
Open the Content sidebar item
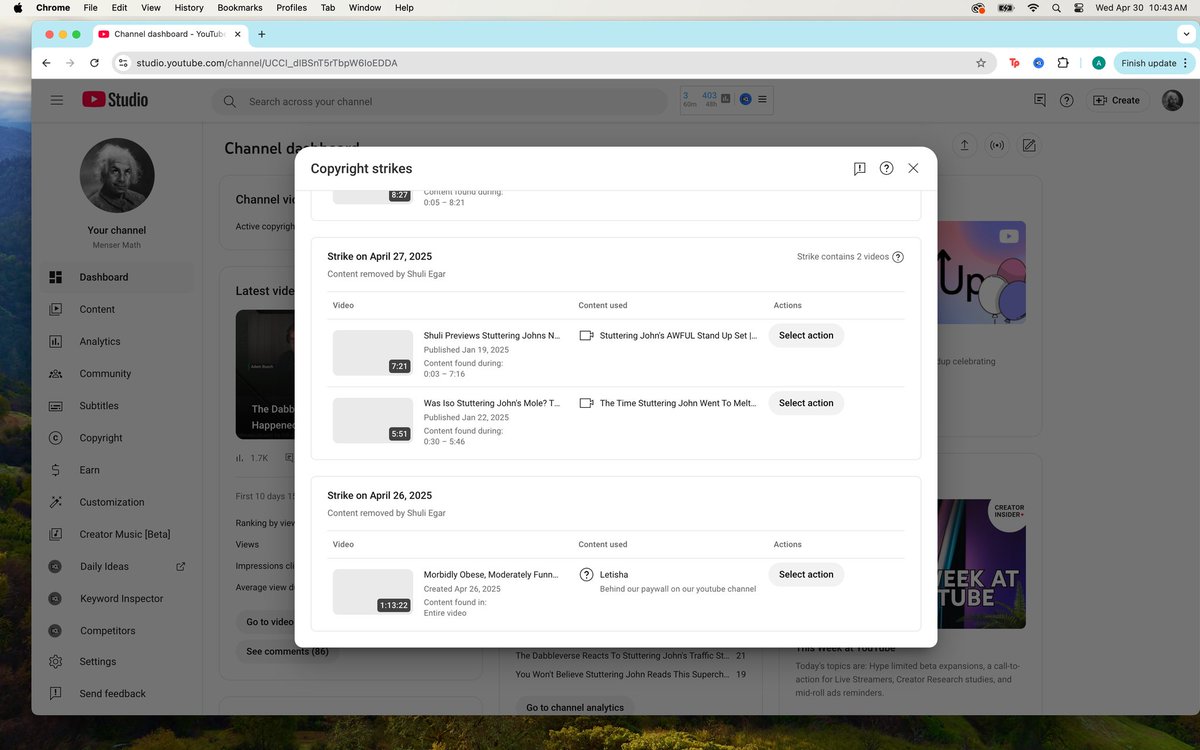tap(117, 309)
